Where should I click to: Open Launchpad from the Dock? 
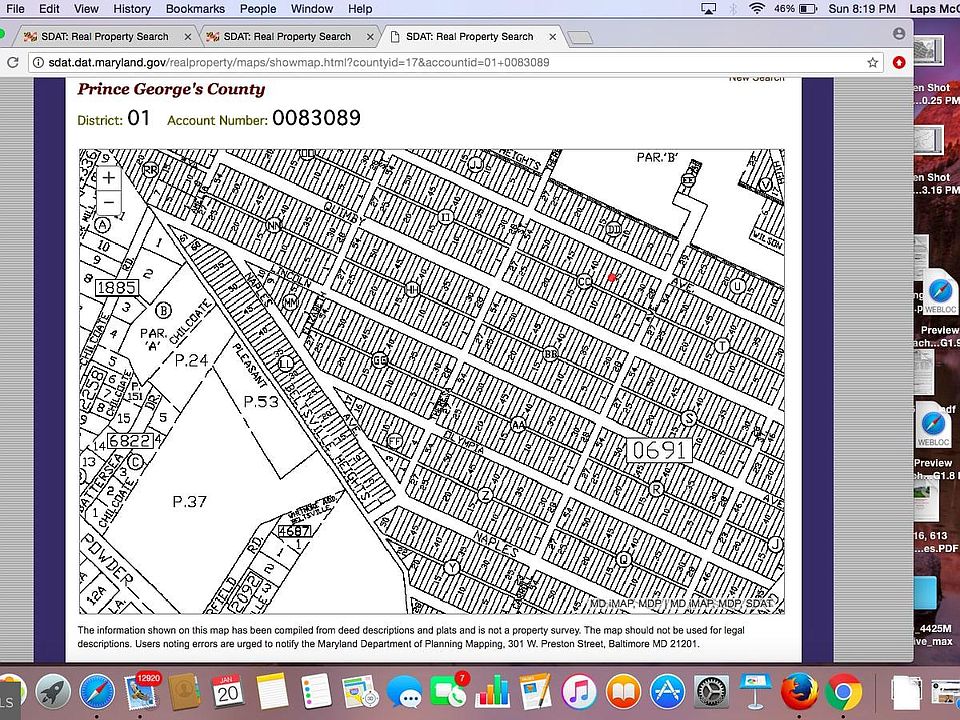click(53, 689)
